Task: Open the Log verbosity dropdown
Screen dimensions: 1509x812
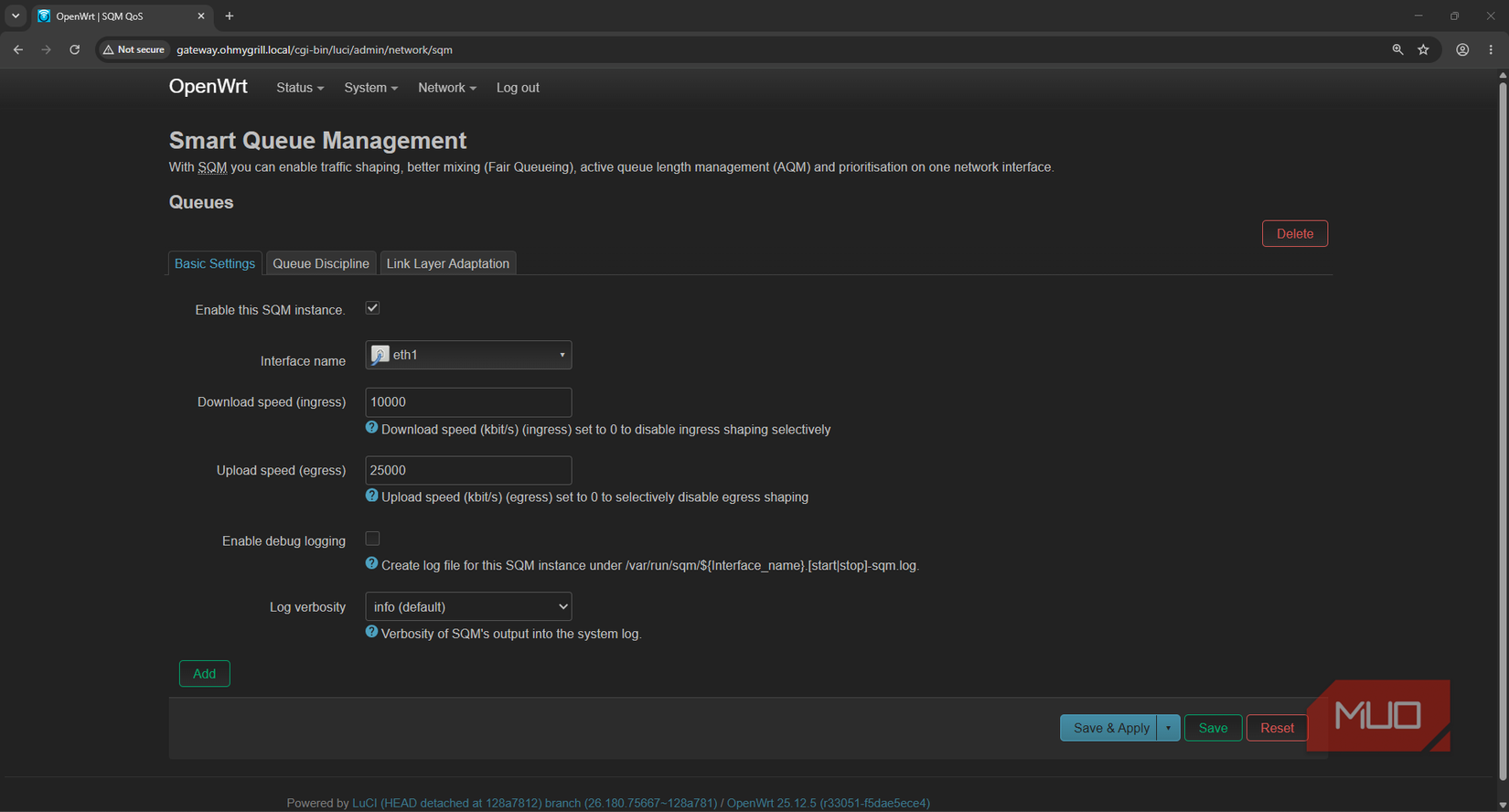Action: tap(468, 606)
